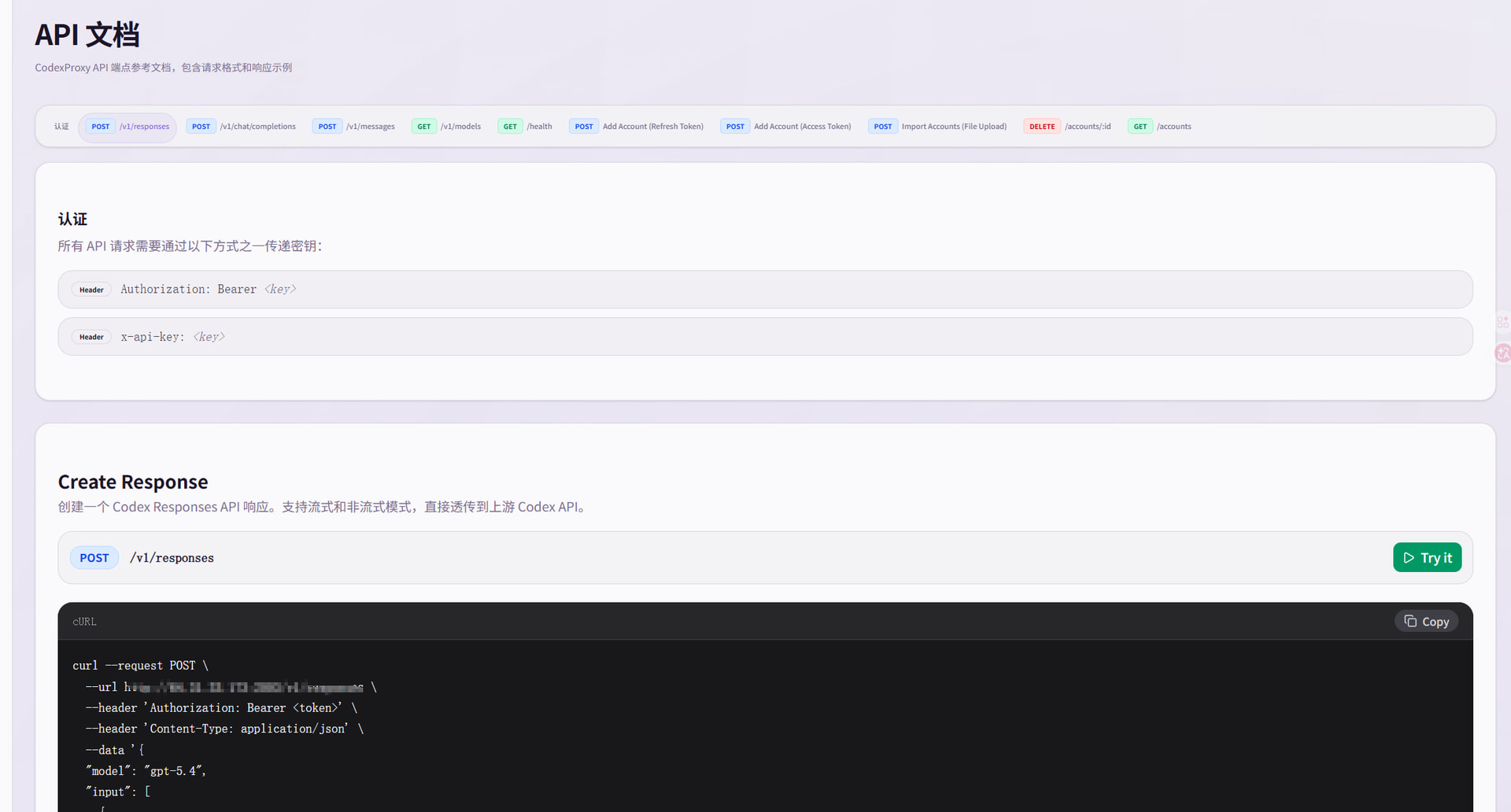Click the Authorization: Bearer <key> header row
This screenshot has width=1511, height=812.
coord(765,290)
